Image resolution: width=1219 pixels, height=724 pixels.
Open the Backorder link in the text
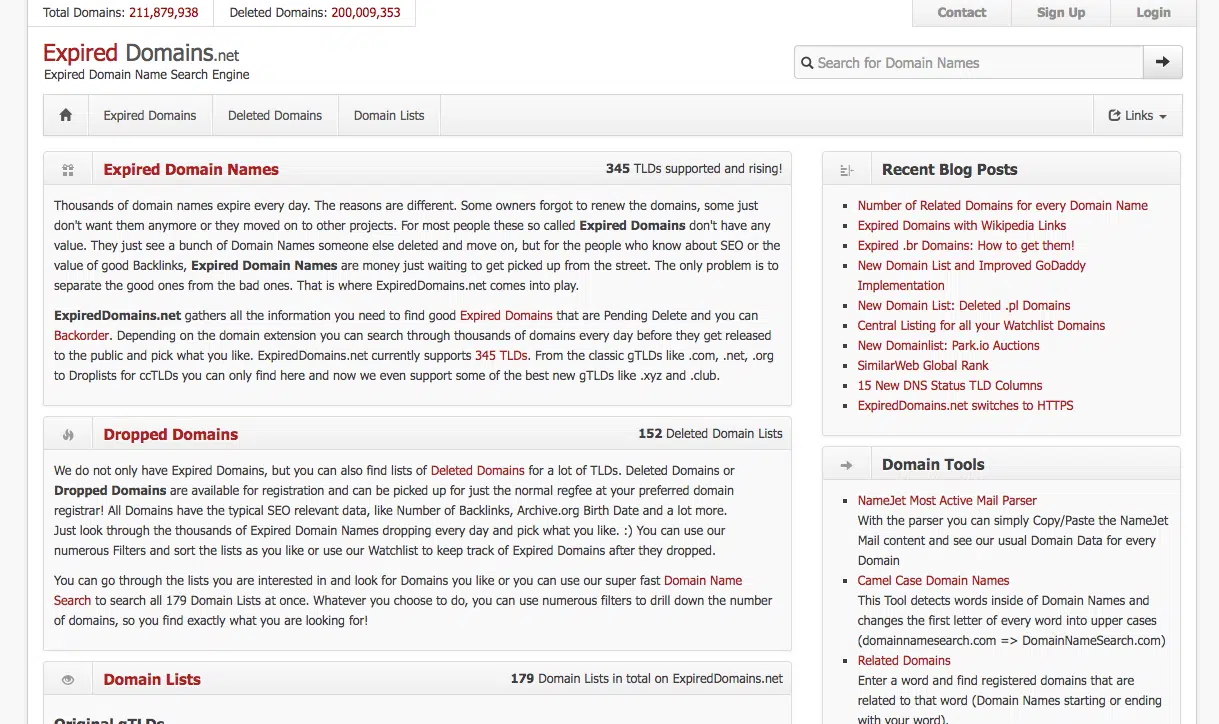pos(82,335)
